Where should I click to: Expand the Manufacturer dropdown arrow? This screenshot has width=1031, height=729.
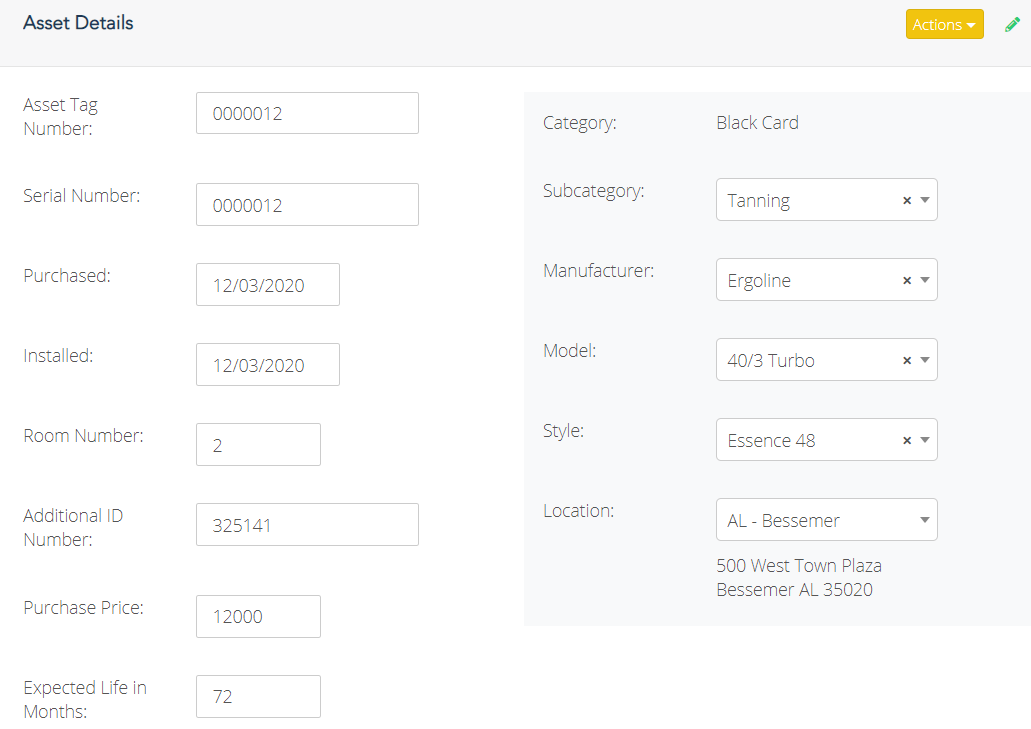click(924, 280)
